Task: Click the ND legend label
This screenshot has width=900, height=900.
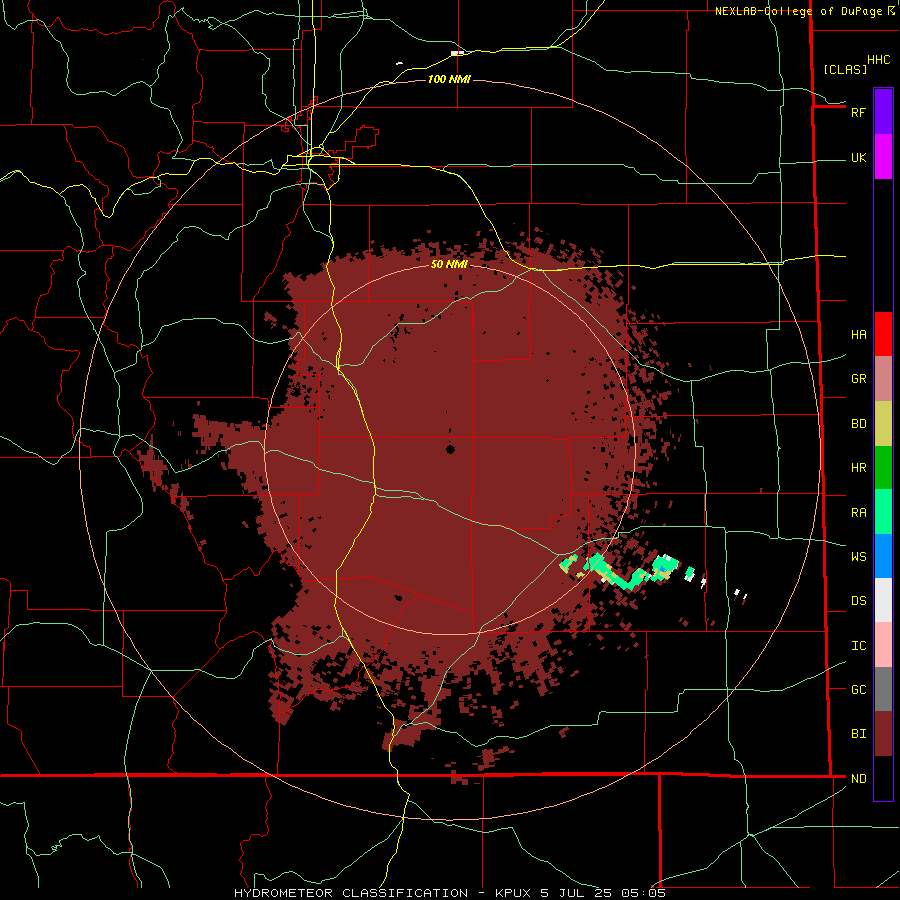Action: coord(858,778)
